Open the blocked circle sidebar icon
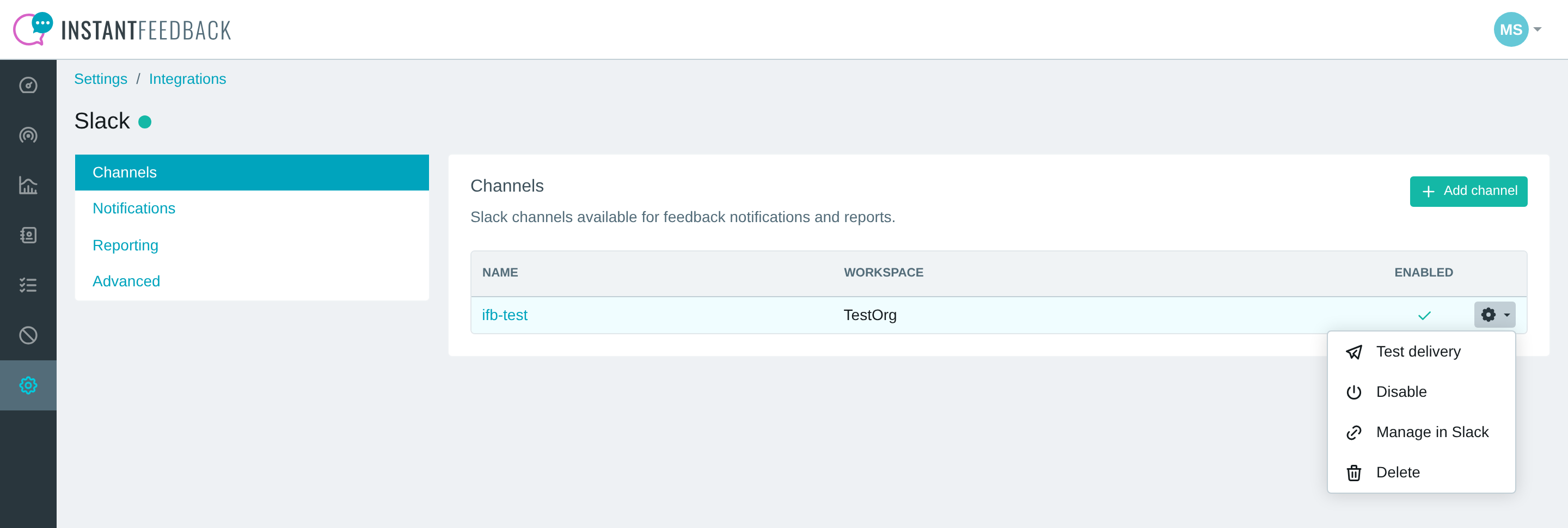The width and height of the screenshot is (1568, 528). pos(28,335)
